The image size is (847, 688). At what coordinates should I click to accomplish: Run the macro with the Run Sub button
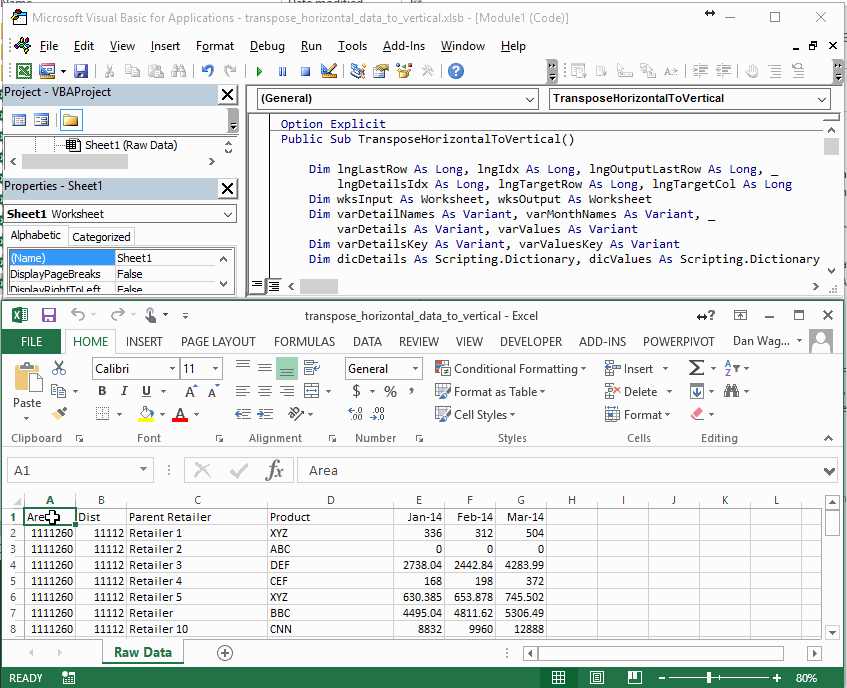coord(259,71)
